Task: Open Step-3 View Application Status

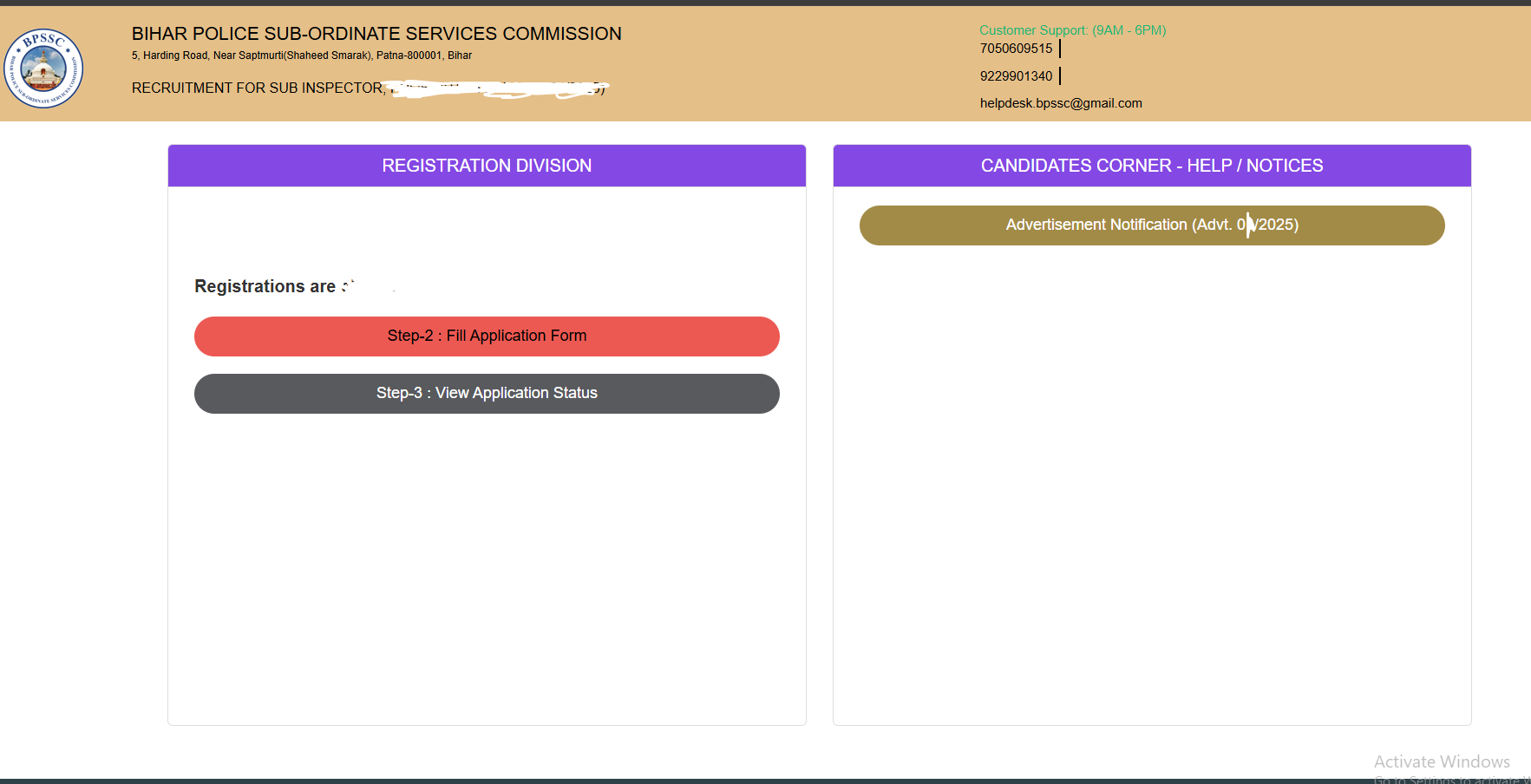Action: [x=487, y=394]
